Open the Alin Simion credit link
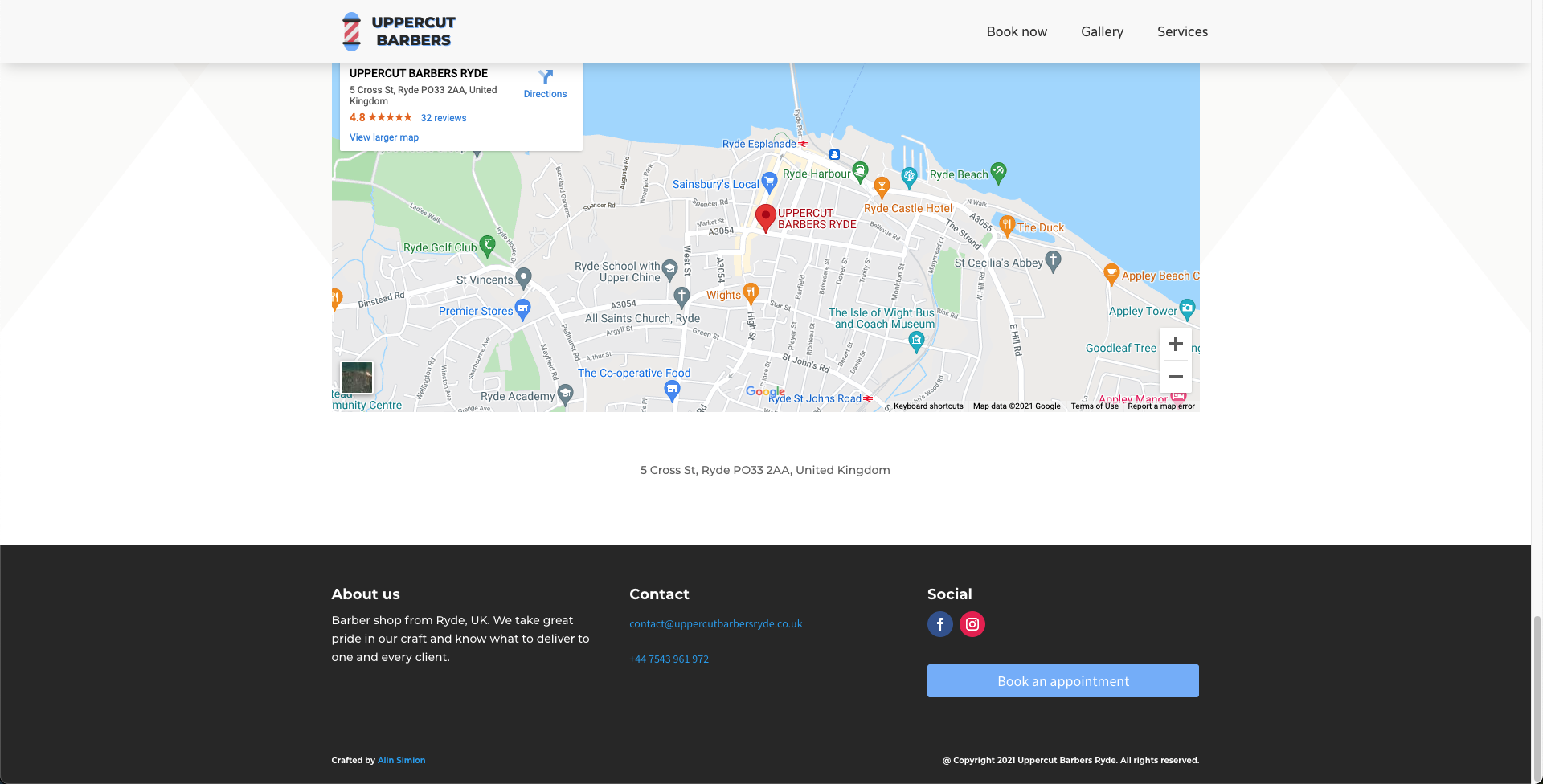1543x784 pixels. pos(402,760)
